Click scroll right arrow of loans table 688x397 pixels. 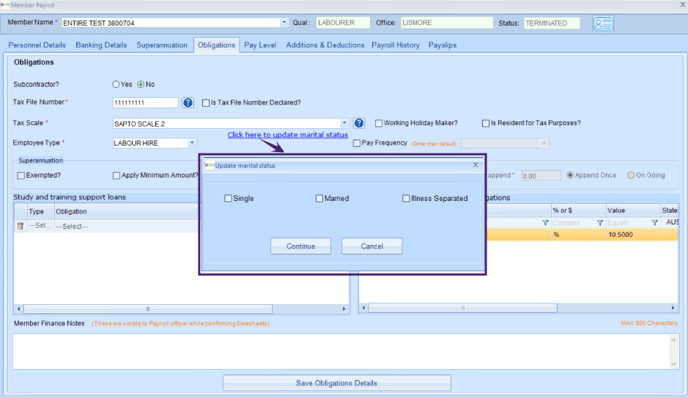(344, 309)
